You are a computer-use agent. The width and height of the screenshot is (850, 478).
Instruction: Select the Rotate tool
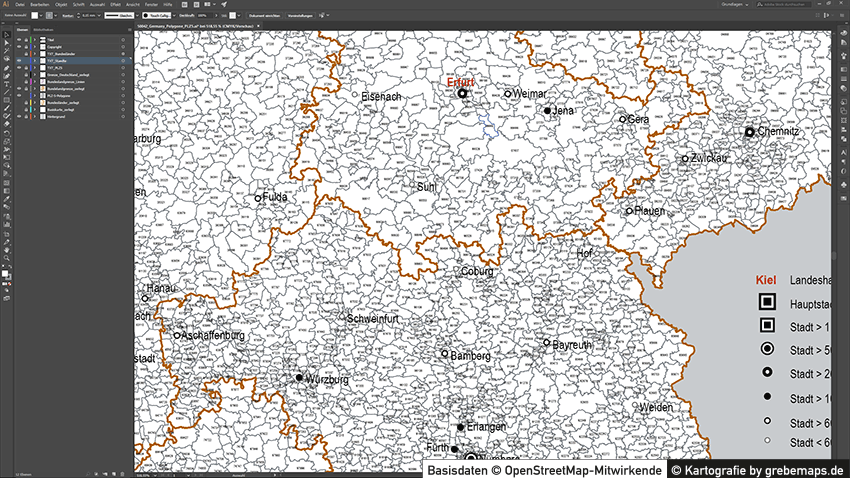(x=7, y=133)
